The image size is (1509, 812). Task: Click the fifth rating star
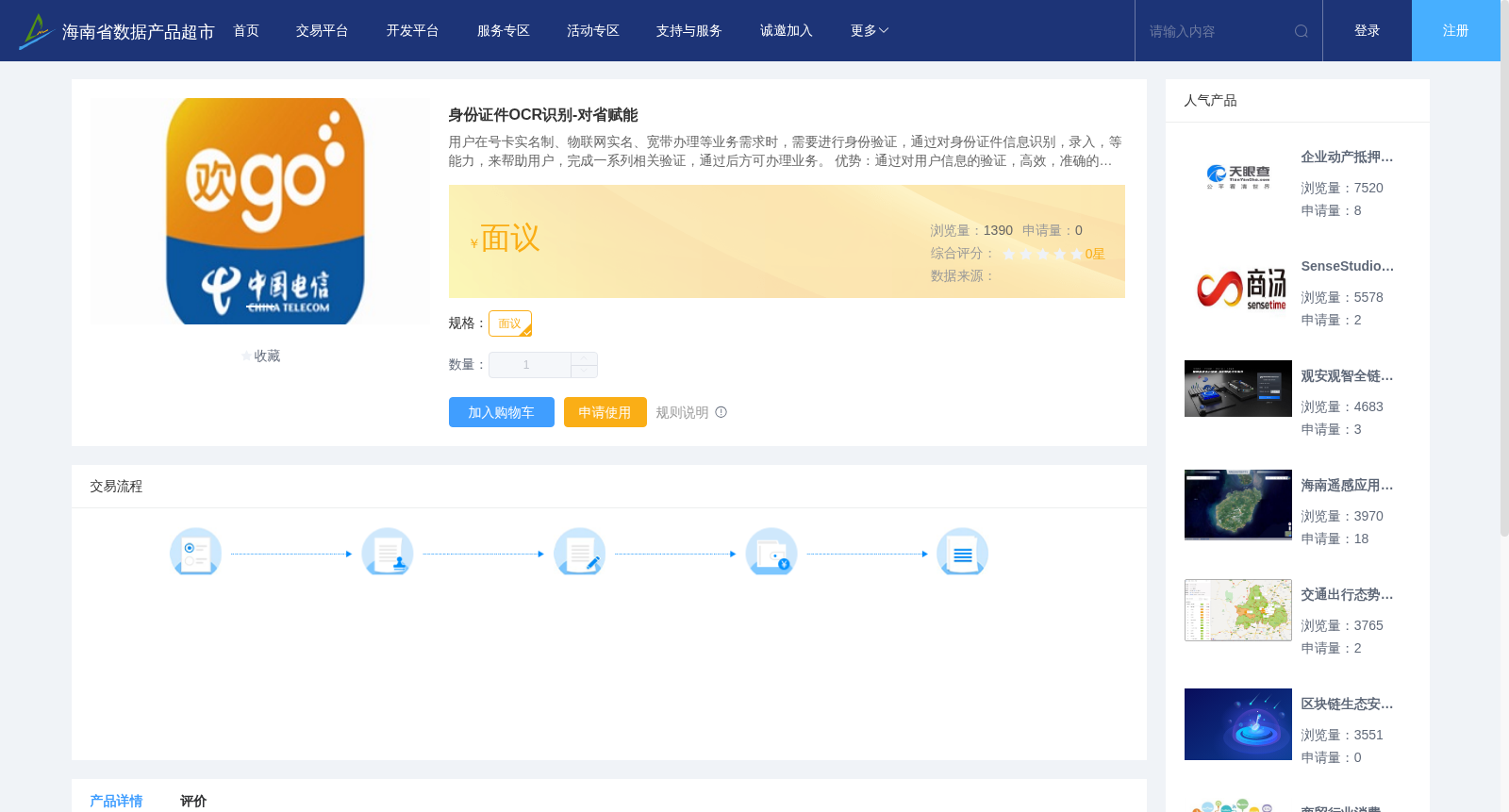(1077, 254)
